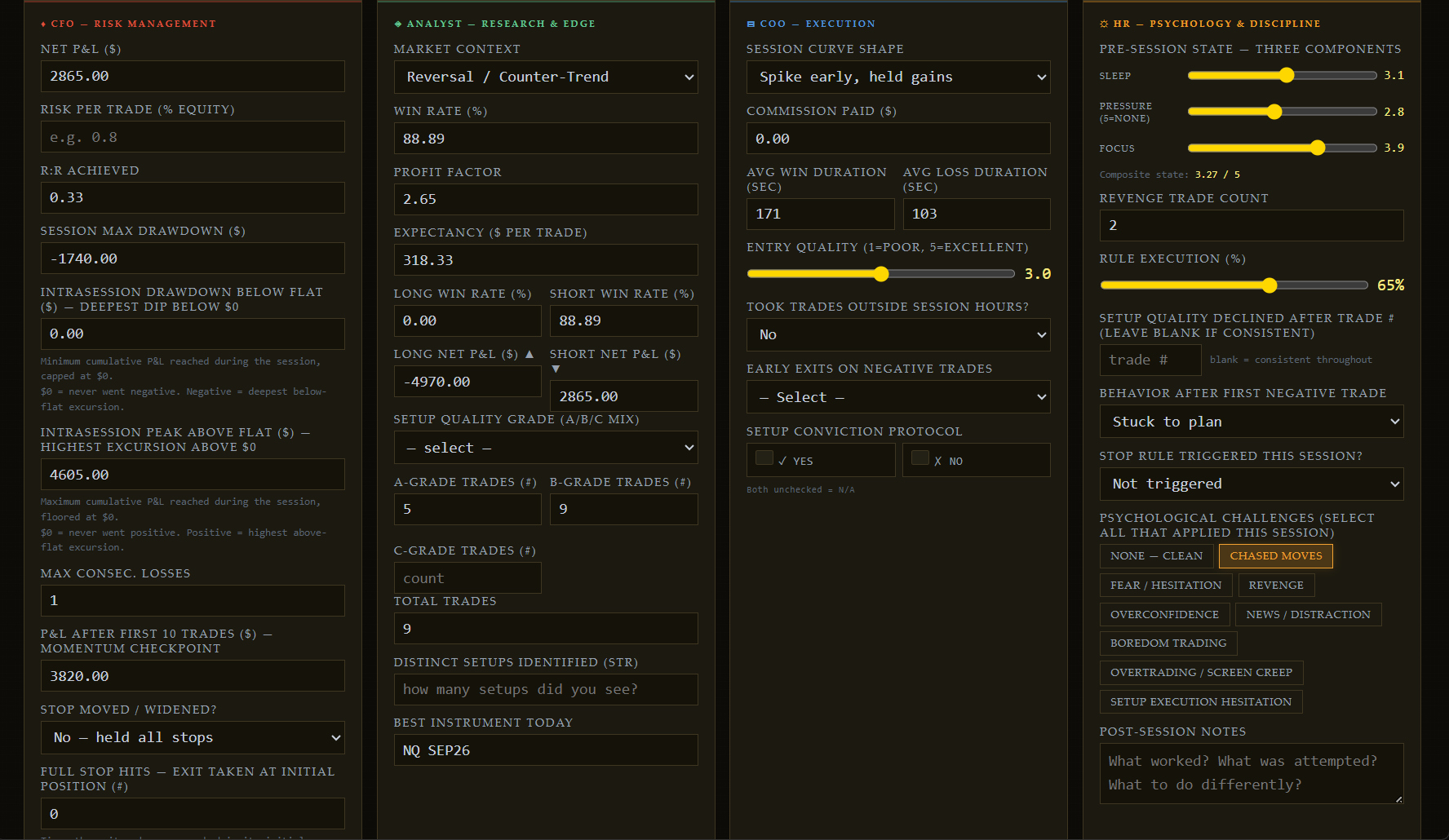Click Setup Quality Declined trade # field
Viewport: 1449px width, 840px height.
tap(1150, 360)
